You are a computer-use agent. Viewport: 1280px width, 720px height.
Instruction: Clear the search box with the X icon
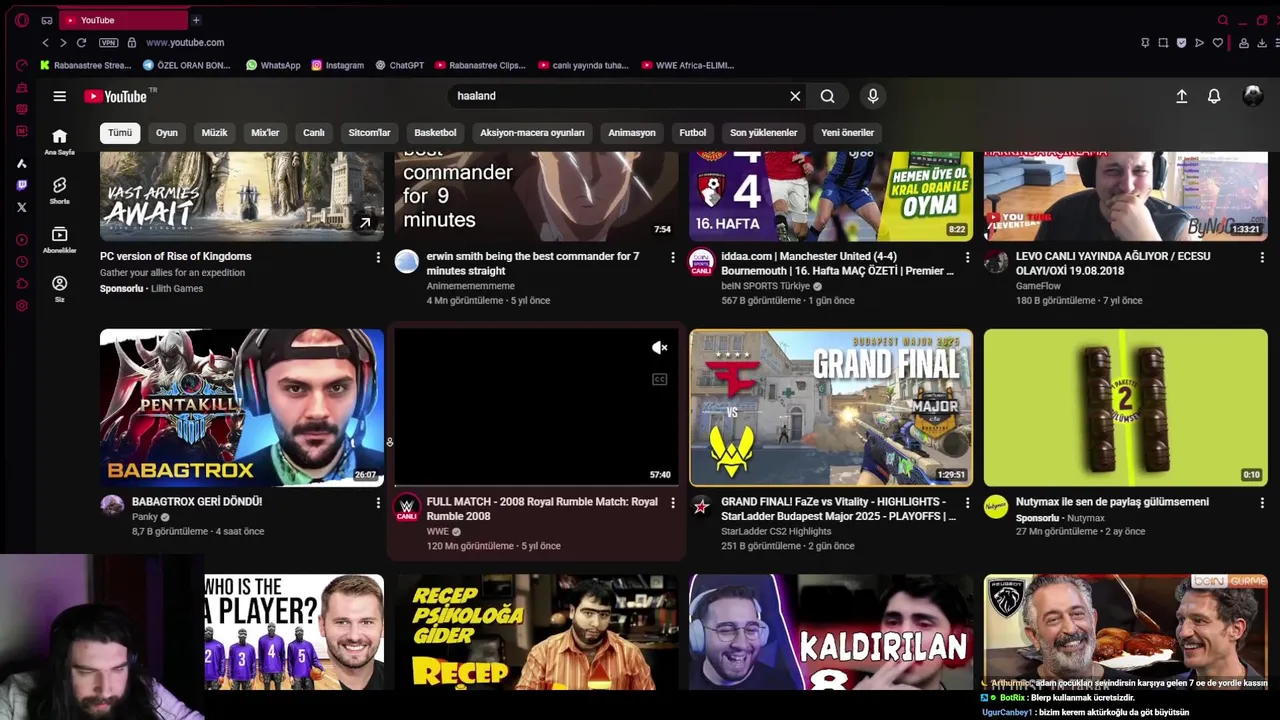795,96
